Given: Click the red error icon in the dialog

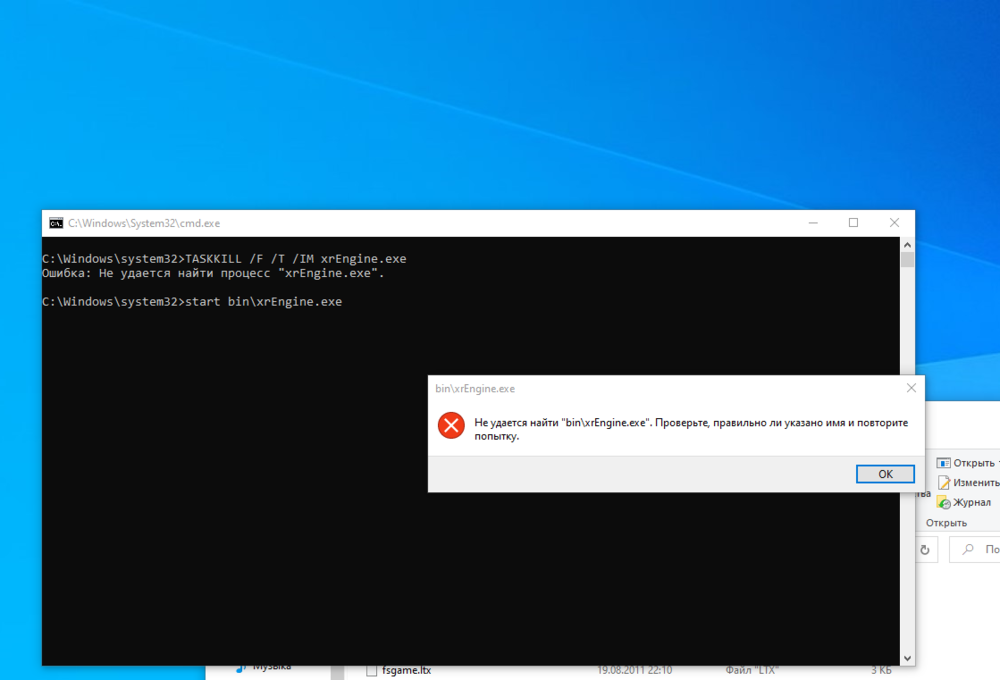Looking at the screenshot, I should pos(451,425).
